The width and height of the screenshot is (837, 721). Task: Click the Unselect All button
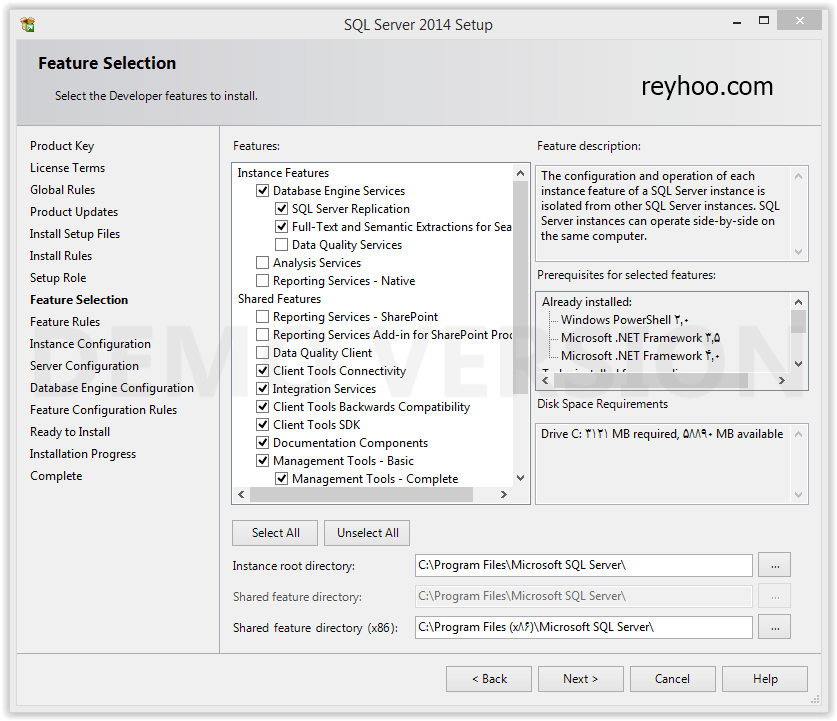(367, 533)
